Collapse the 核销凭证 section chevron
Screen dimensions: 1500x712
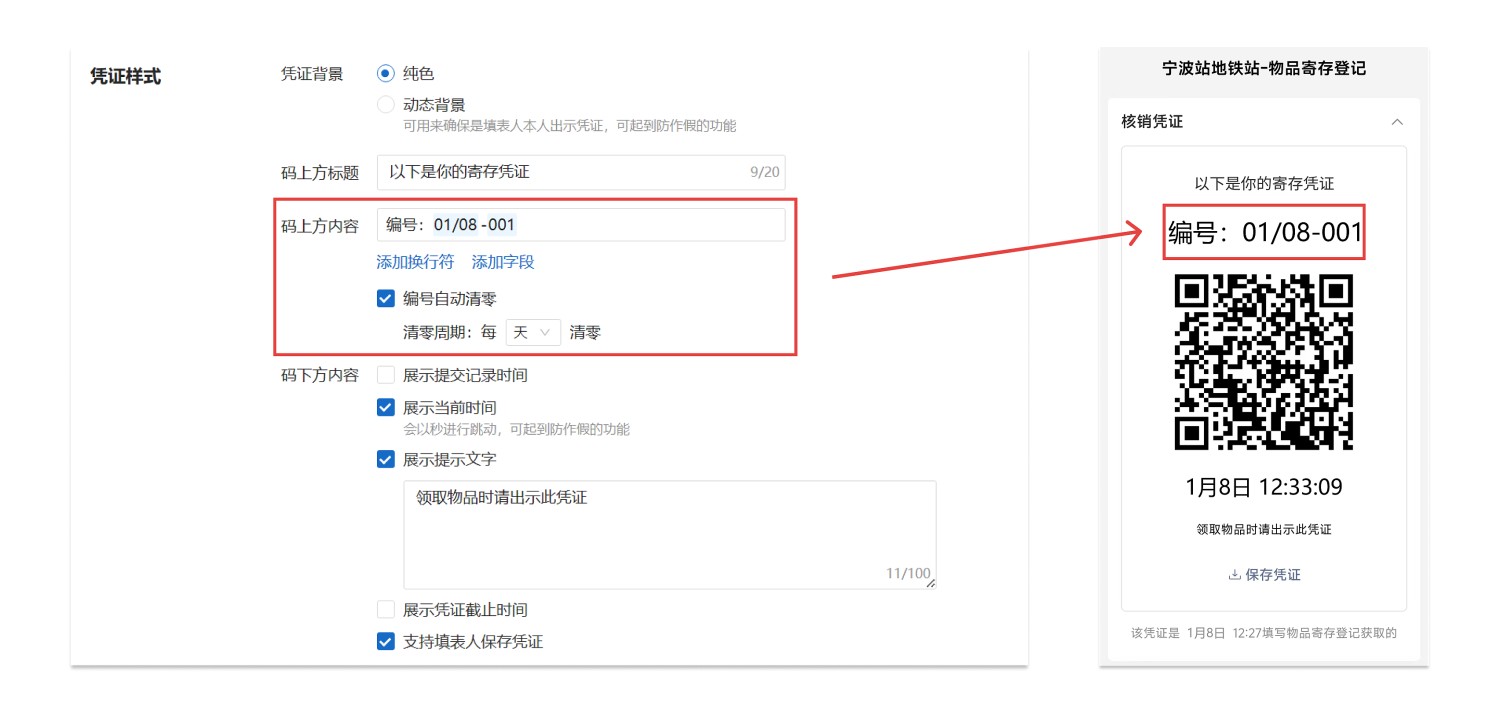(1397, 122)
